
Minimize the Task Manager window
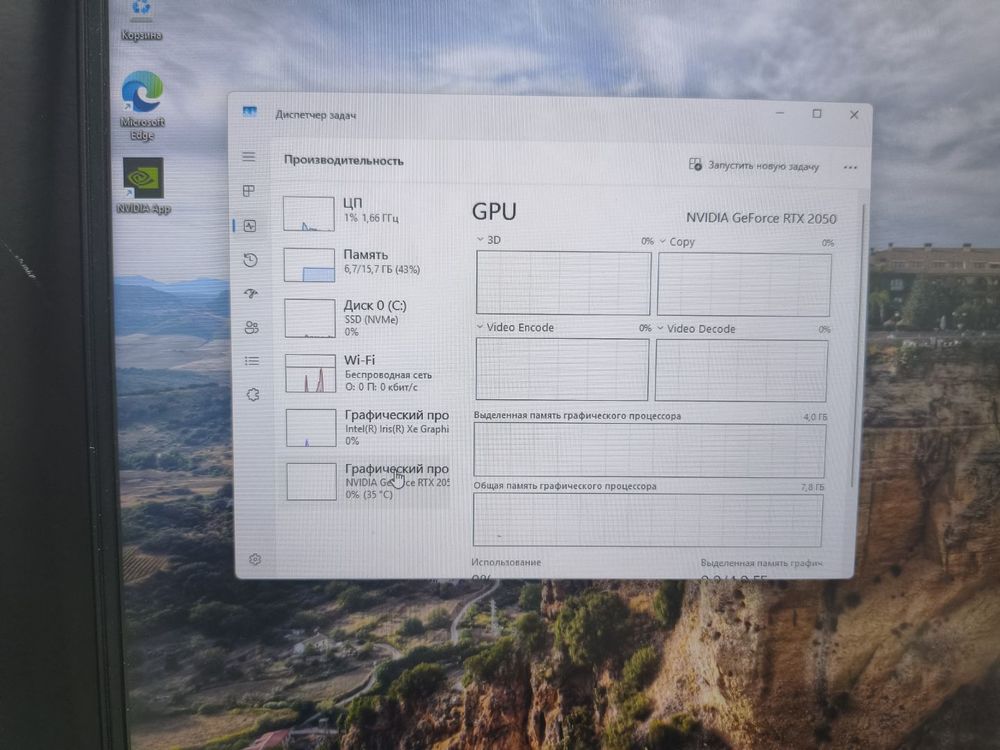(x=779, y=114)
